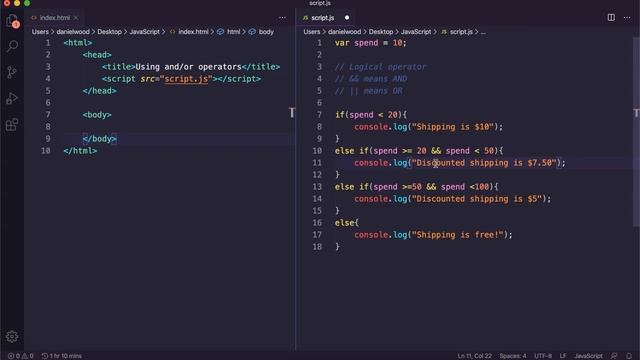Open the Explorer view in activity bar
Viewport: 640px width, 360px height.
click(12, 20)
